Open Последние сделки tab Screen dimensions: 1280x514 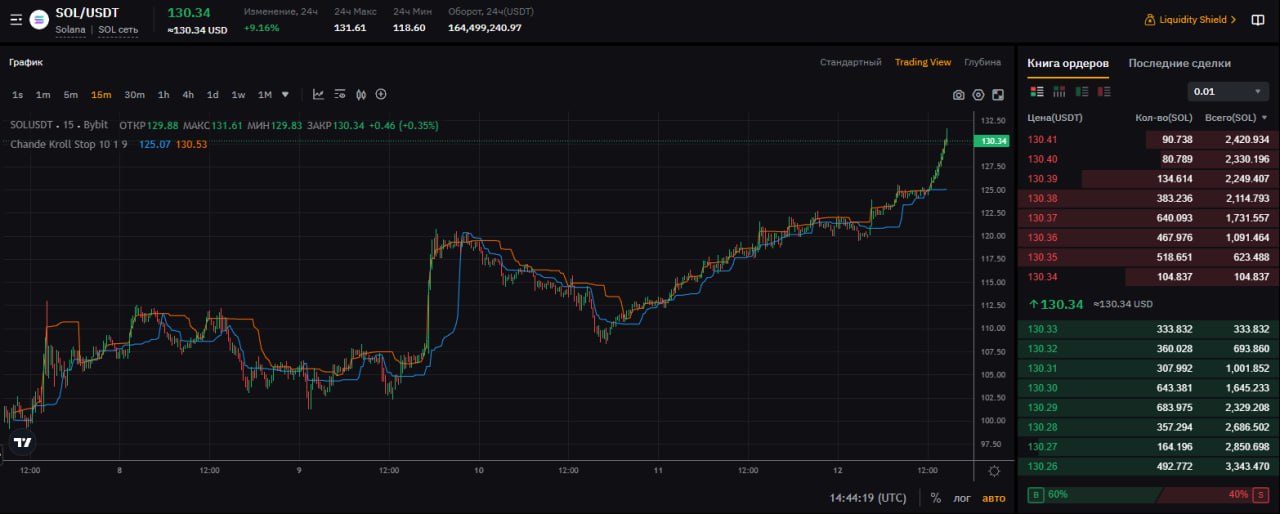1180,63
